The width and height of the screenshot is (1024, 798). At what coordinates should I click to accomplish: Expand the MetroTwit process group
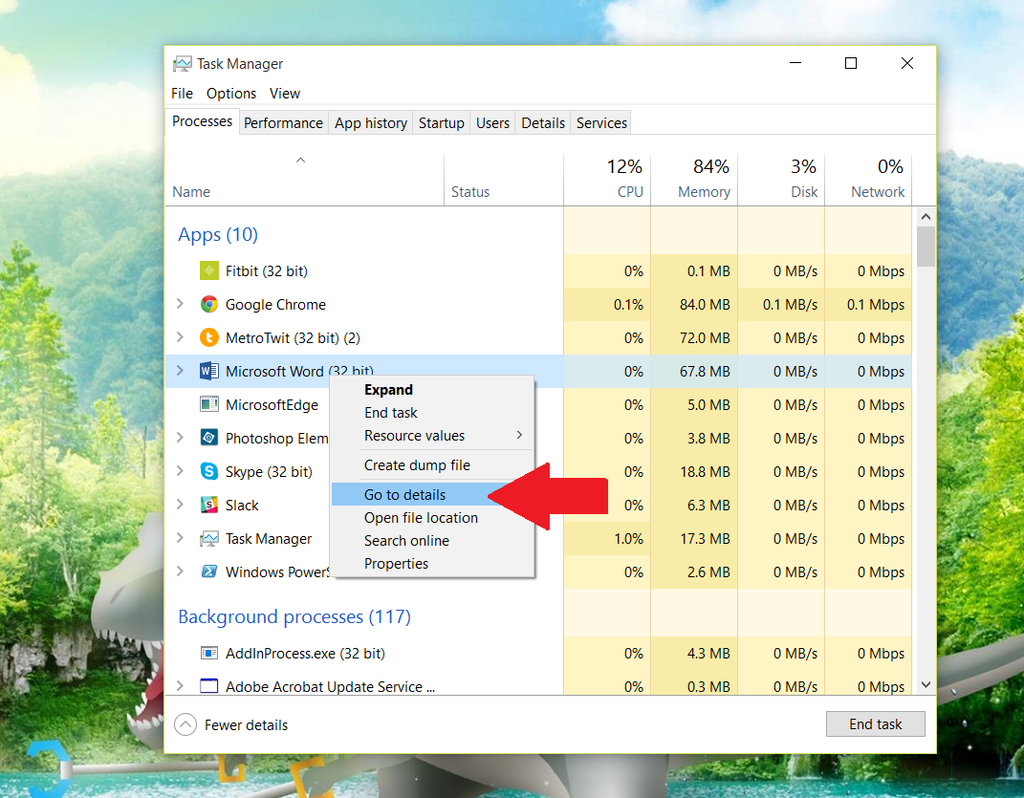(x=180, y=338)
